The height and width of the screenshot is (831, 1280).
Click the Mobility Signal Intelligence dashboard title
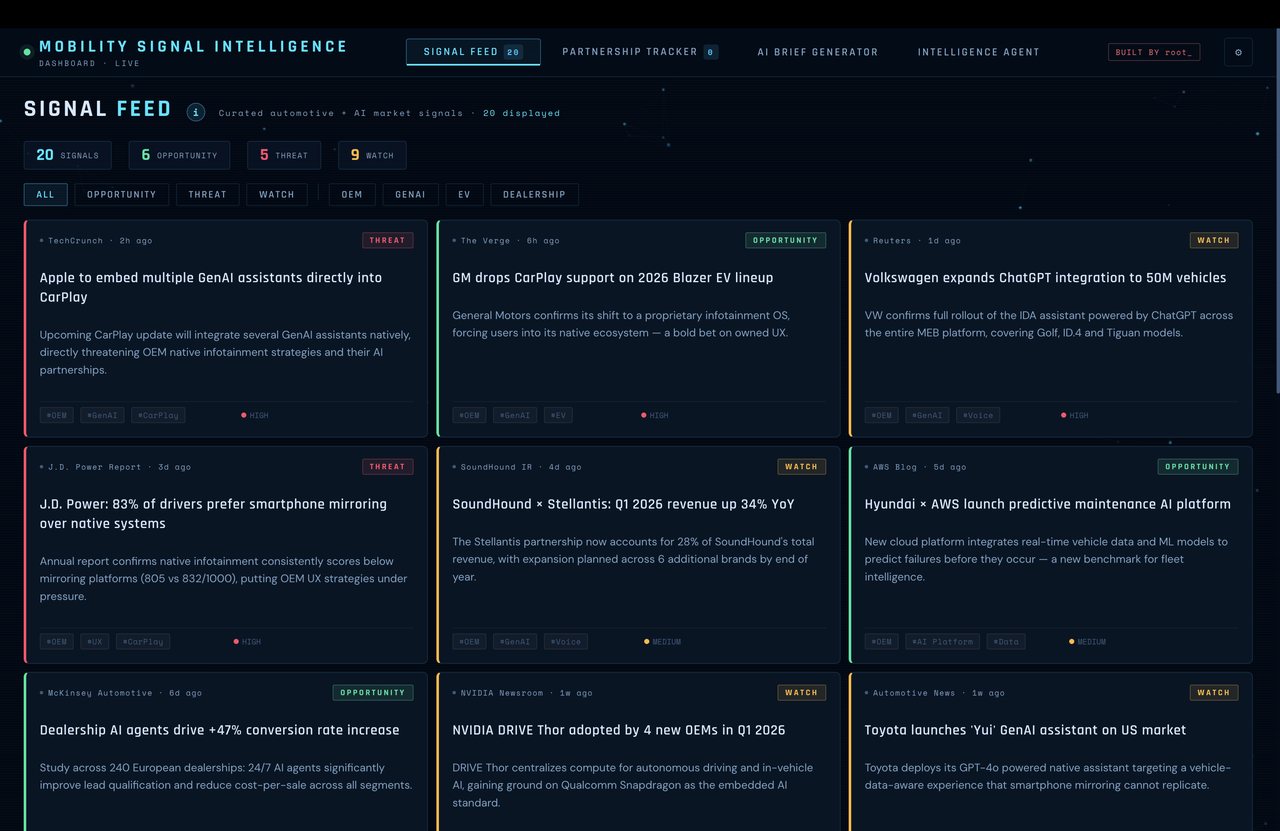[x=193, y=47]
